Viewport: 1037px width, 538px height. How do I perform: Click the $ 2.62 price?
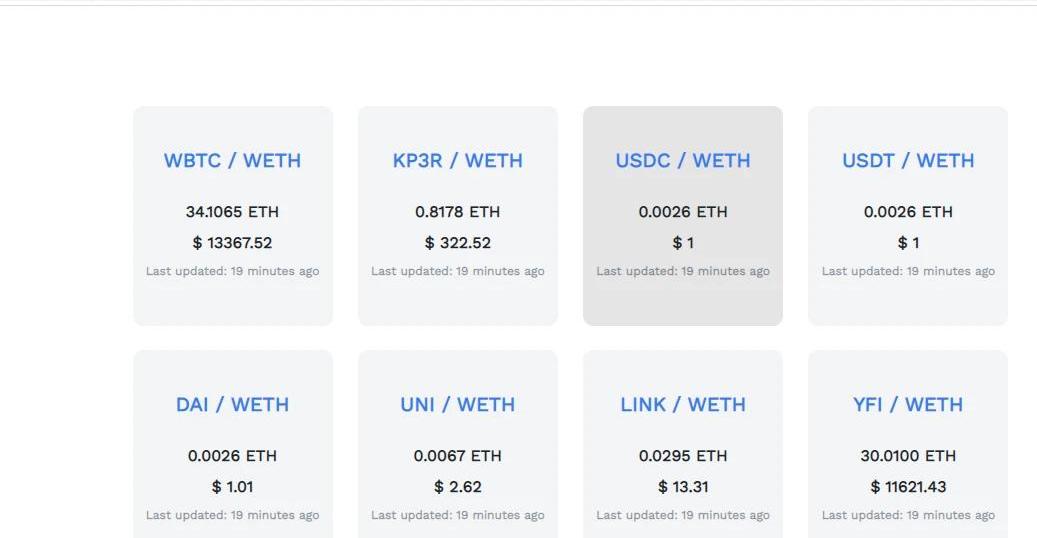457,487
